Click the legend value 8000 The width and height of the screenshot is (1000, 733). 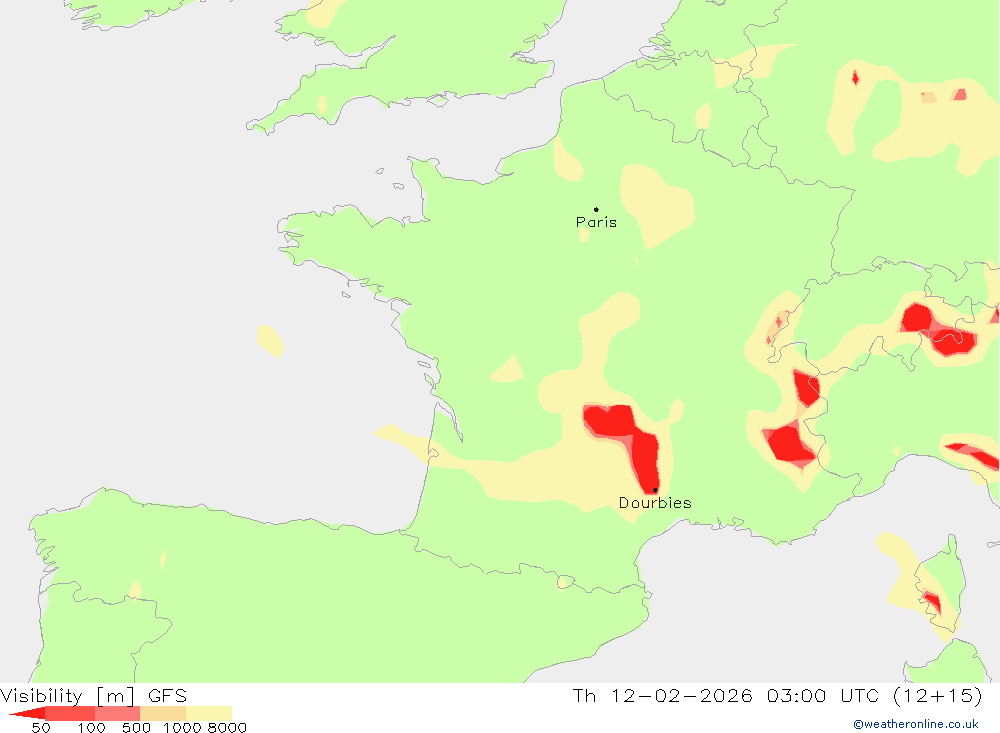pos(227,727)
